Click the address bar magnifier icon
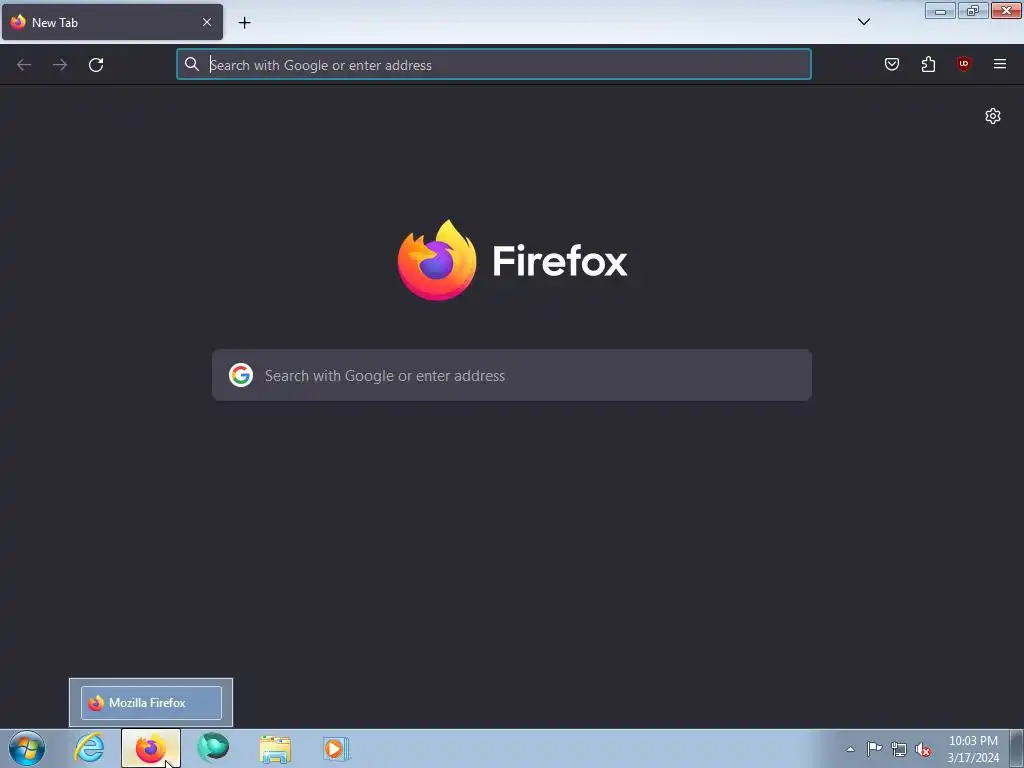 click(191, 64)
